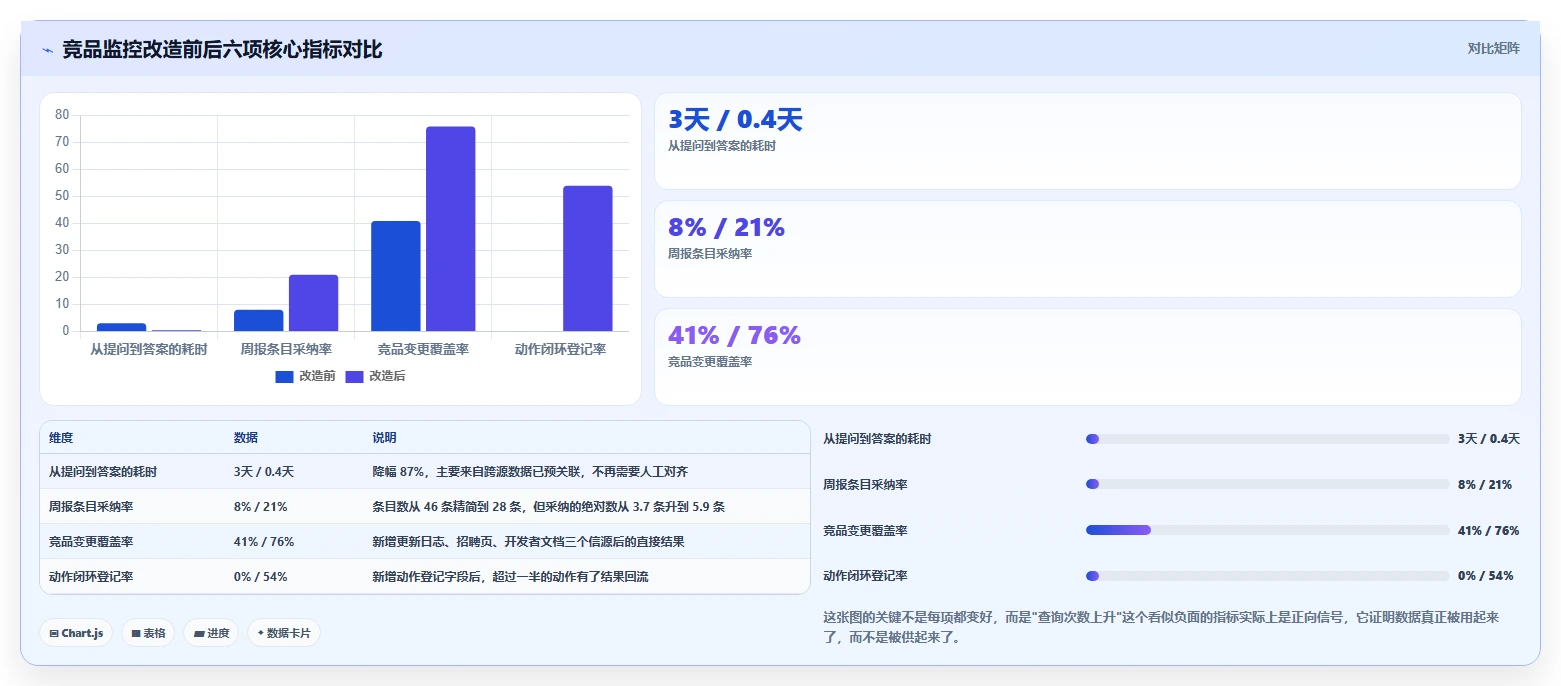Open the 41% / 76% data card
1561x686 pixels.
pyautogui.click(x=1087, y=357)
